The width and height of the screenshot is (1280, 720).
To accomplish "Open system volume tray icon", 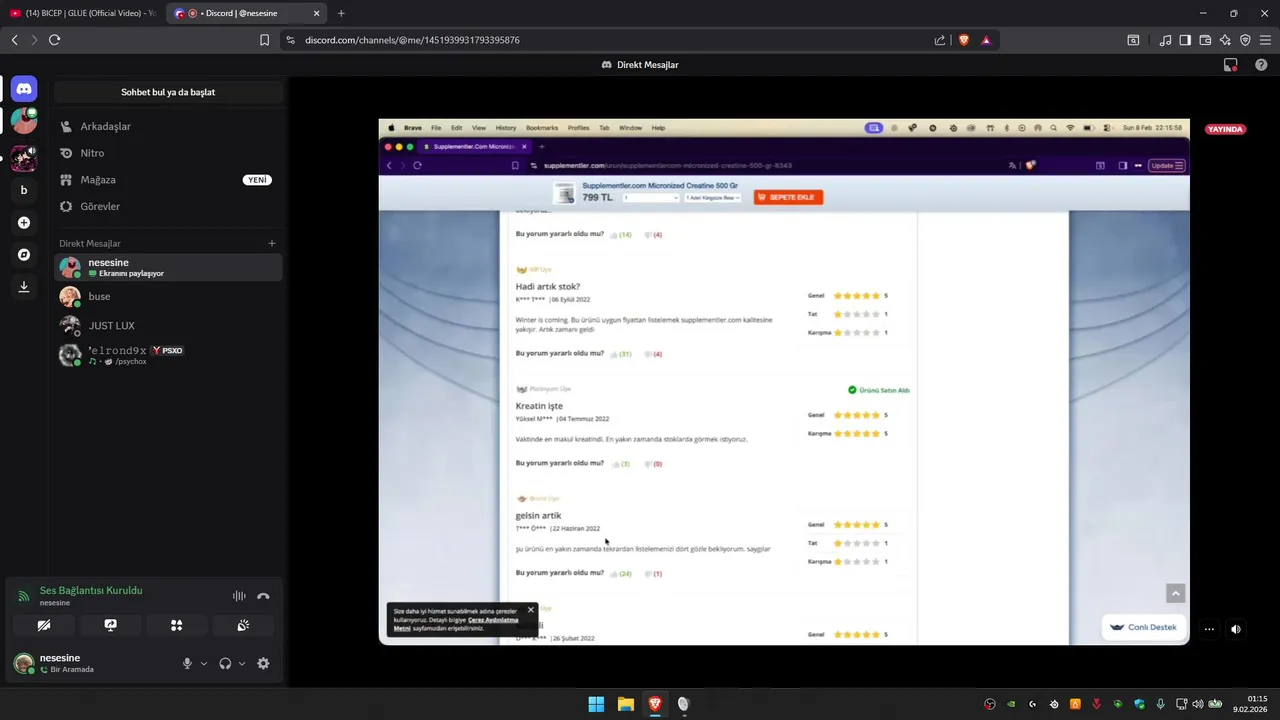I will click(x=1198, y=704).
